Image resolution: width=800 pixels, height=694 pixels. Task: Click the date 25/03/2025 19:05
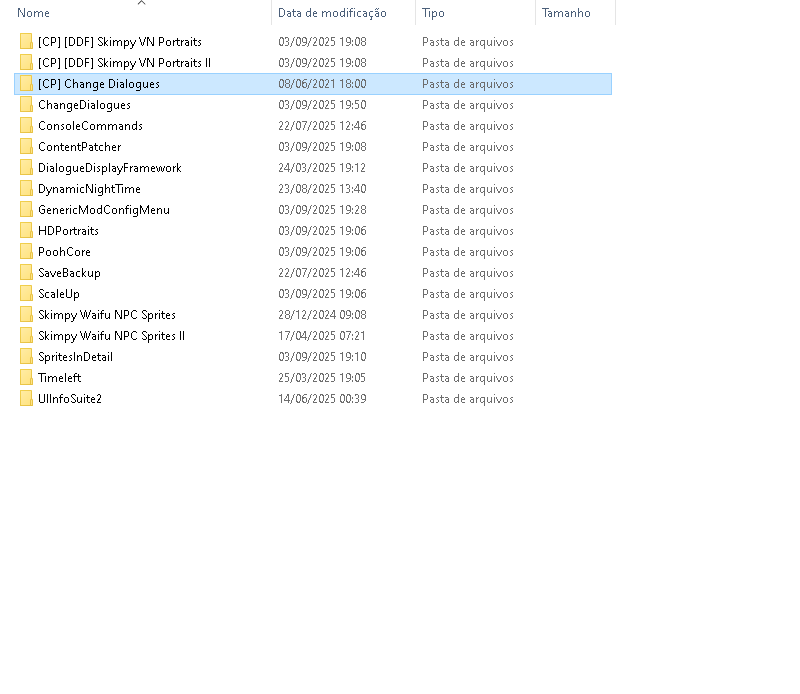pyautogui.click(x=322, y=378)
